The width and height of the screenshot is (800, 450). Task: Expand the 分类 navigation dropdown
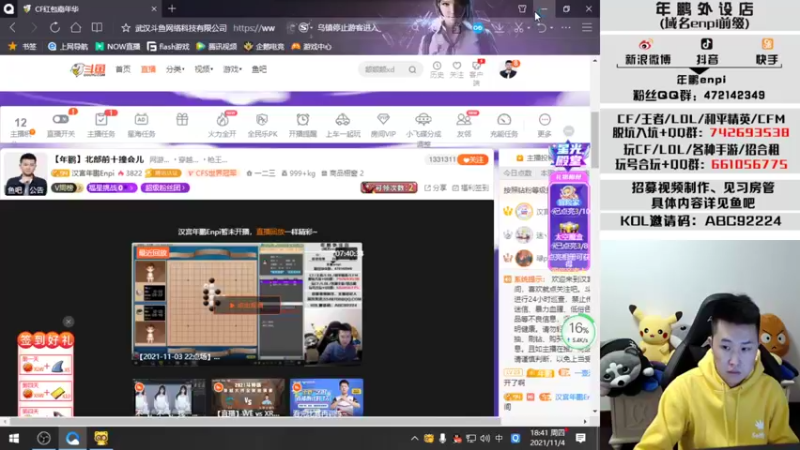[x=175, y=69]
